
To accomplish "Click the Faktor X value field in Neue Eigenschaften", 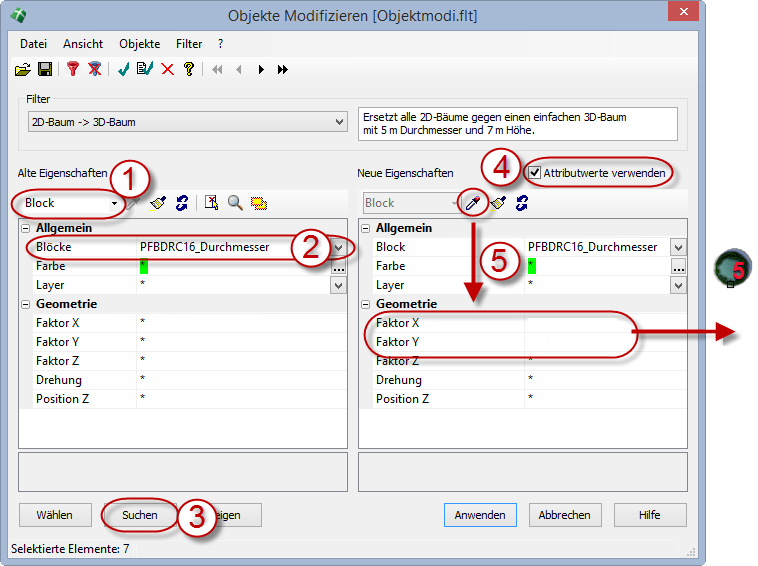I will 600,323.
